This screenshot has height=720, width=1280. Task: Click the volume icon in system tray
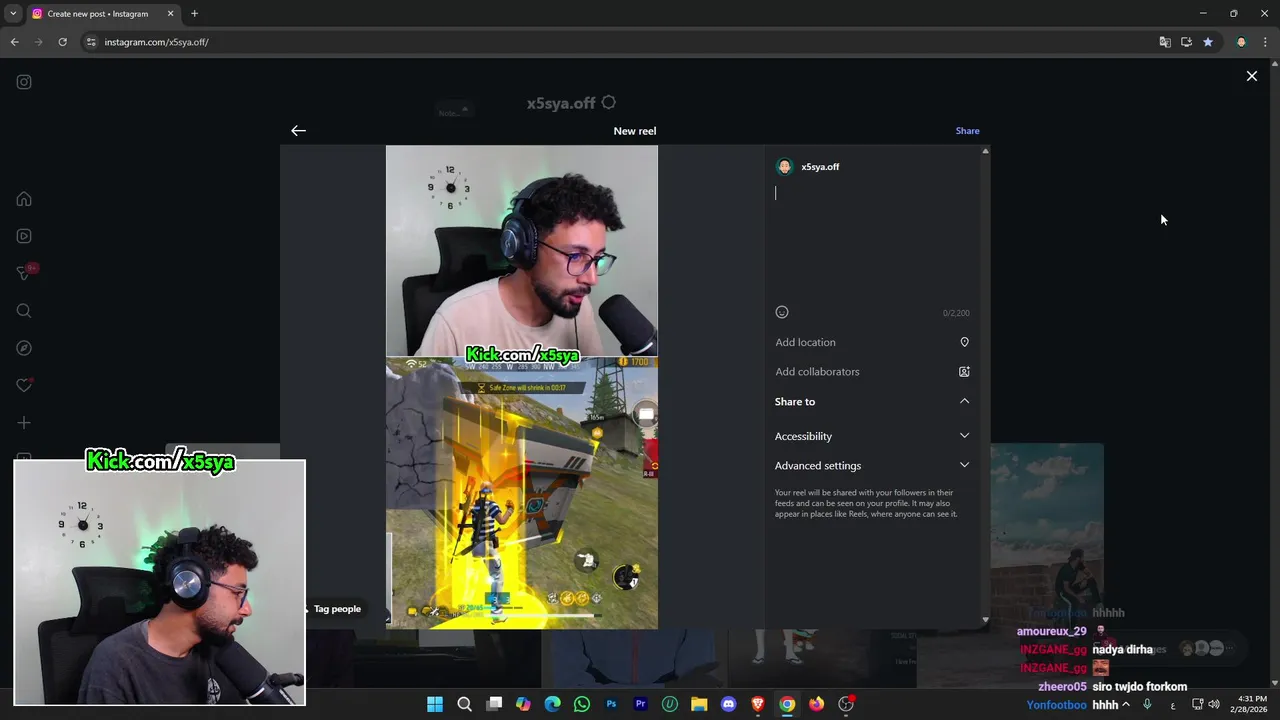click(x=1214, y=704)
